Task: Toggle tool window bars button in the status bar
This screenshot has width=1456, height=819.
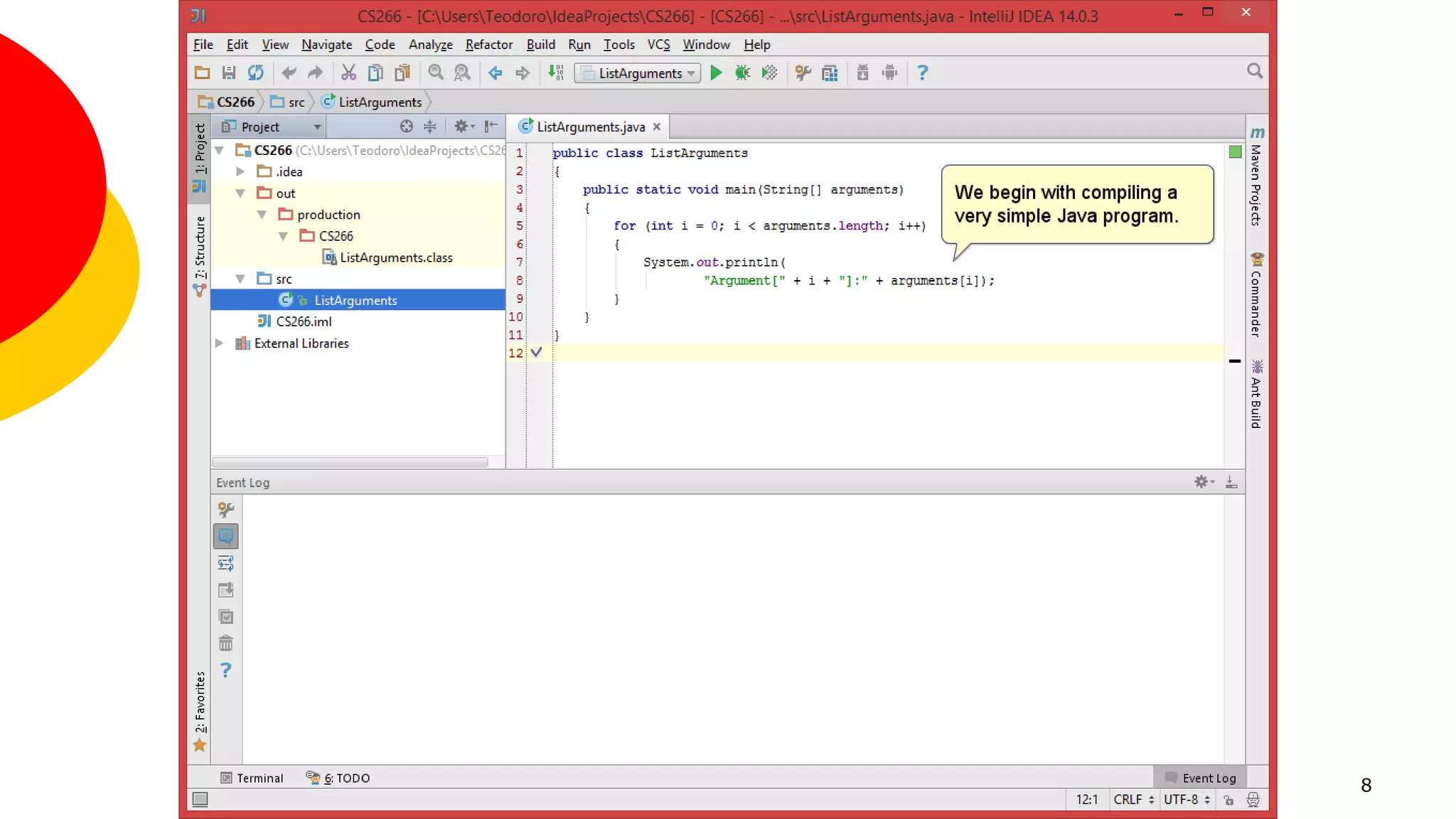Action: coord(200,799)
